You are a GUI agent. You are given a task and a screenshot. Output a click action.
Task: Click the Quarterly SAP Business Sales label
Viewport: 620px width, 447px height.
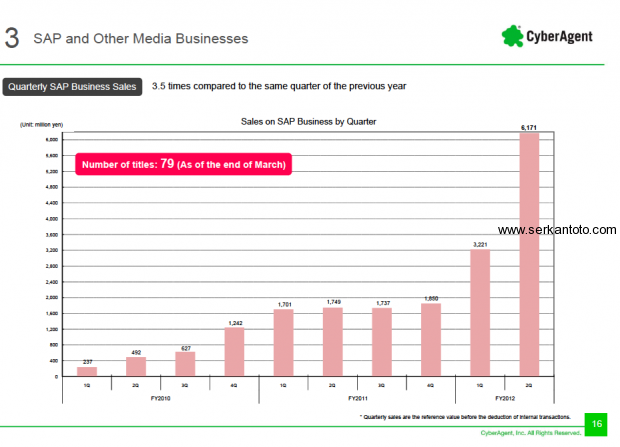pos(72,87)
